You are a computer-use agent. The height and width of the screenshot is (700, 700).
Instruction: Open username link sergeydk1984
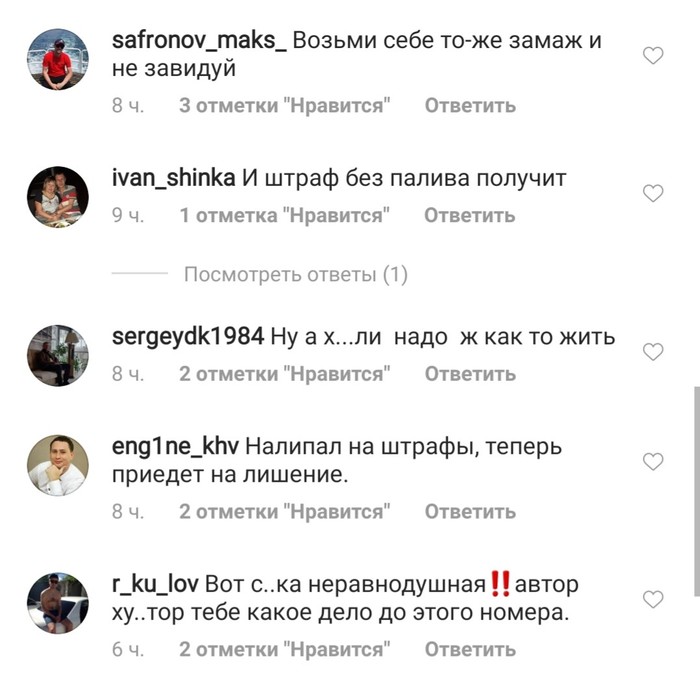click(x=188, y=337)
